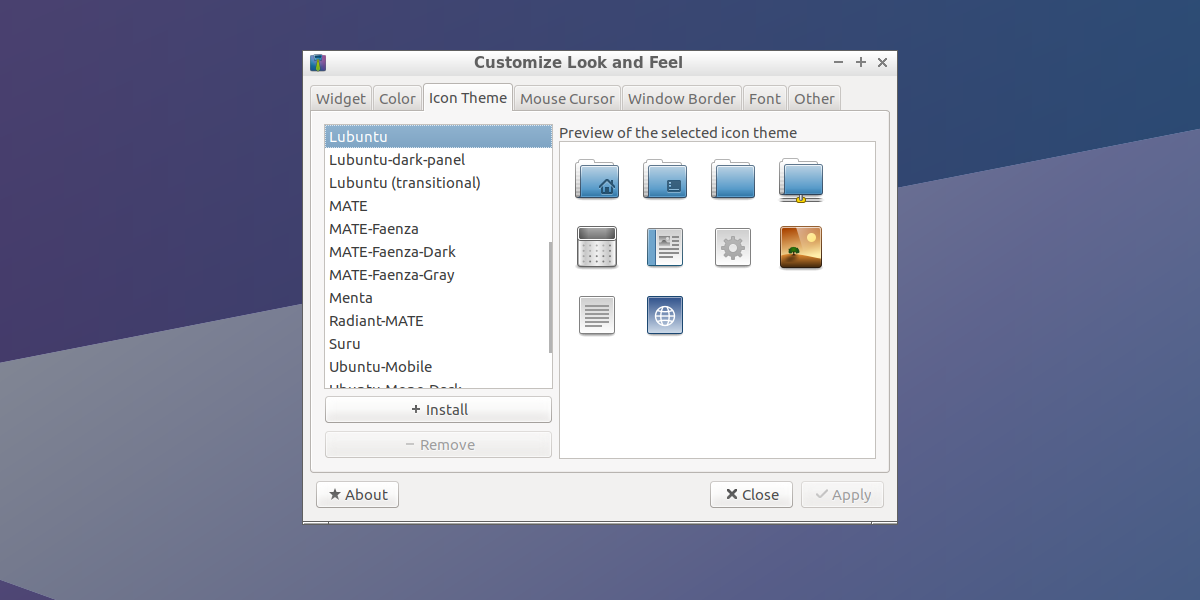The image size is (1200, 600).
Task: Close window via title bar X
Action: 882,62
